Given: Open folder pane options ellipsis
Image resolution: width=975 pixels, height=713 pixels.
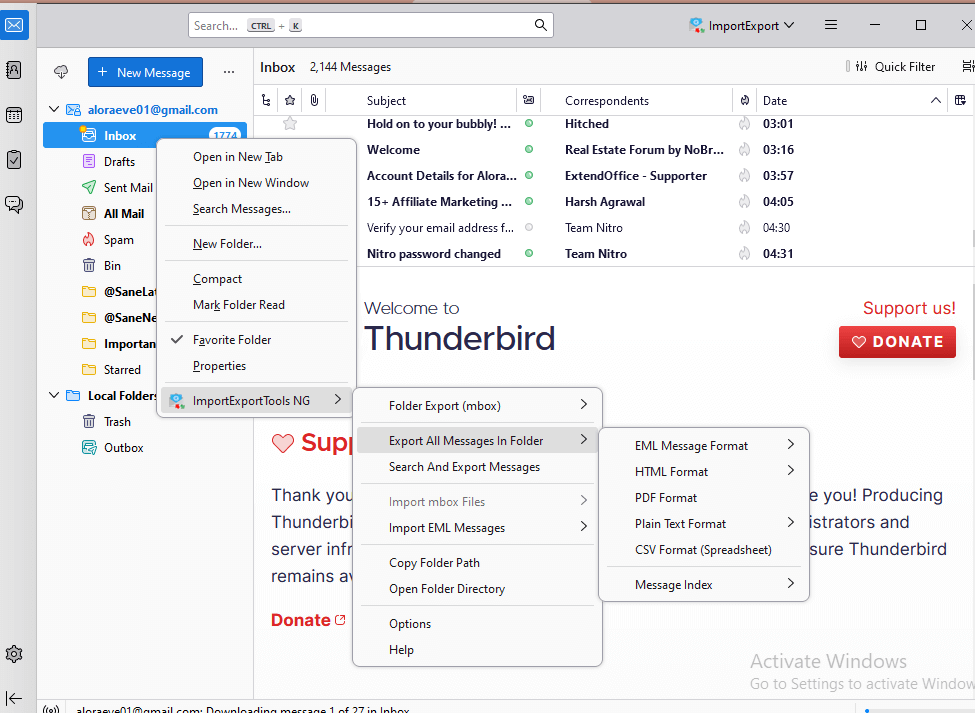Looking at the screenshot, I should pyautogui.click(x=229, y=72).
